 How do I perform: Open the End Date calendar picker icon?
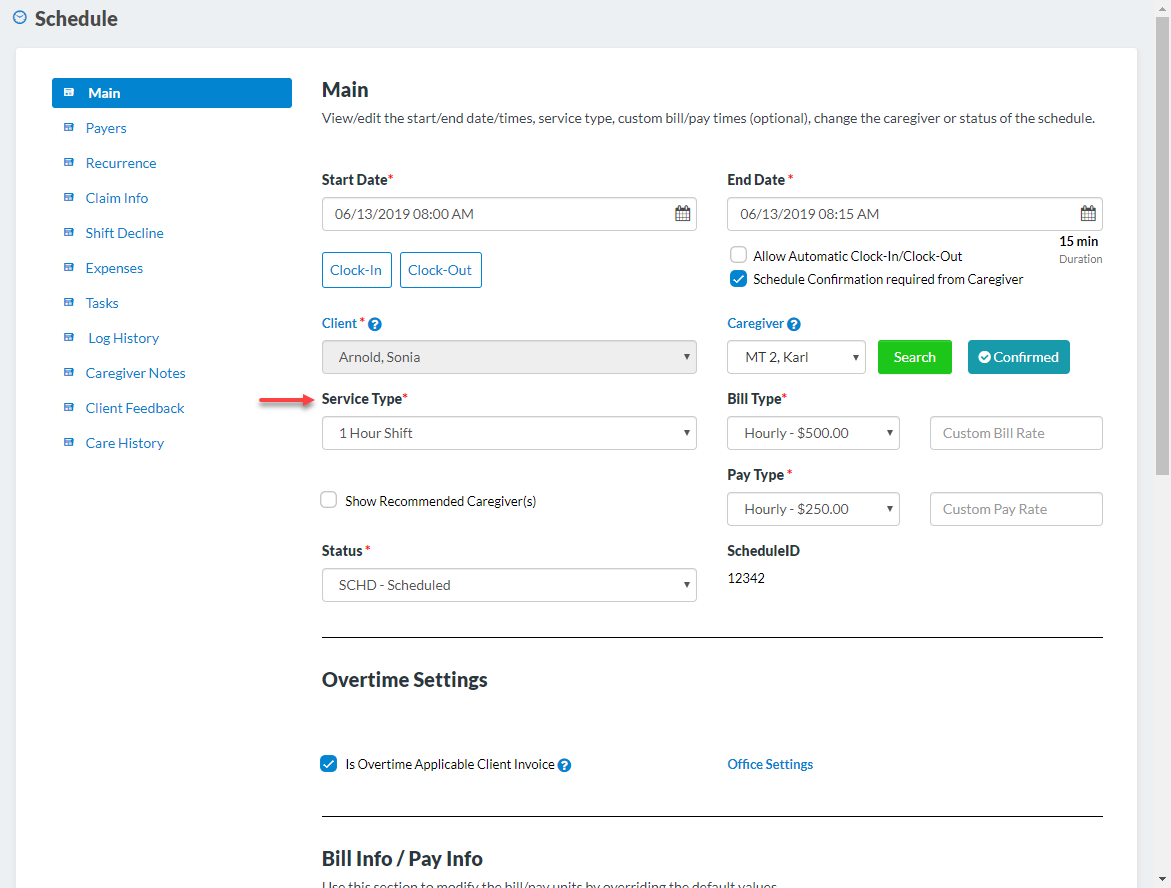pyautogui.click(x=1088, y=214)
